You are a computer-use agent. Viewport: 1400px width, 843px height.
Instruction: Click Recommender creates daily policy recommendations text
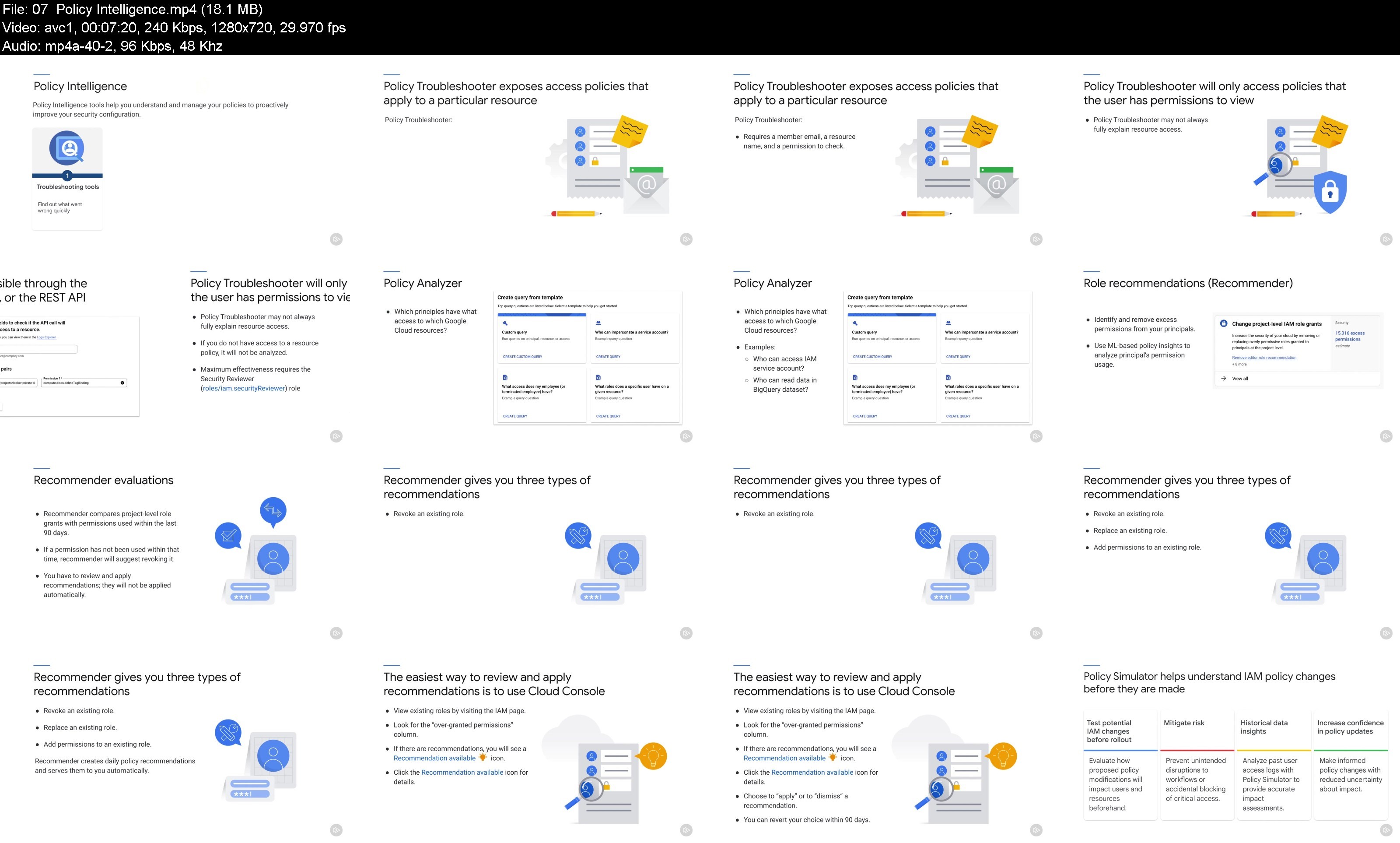click(115, 766)
